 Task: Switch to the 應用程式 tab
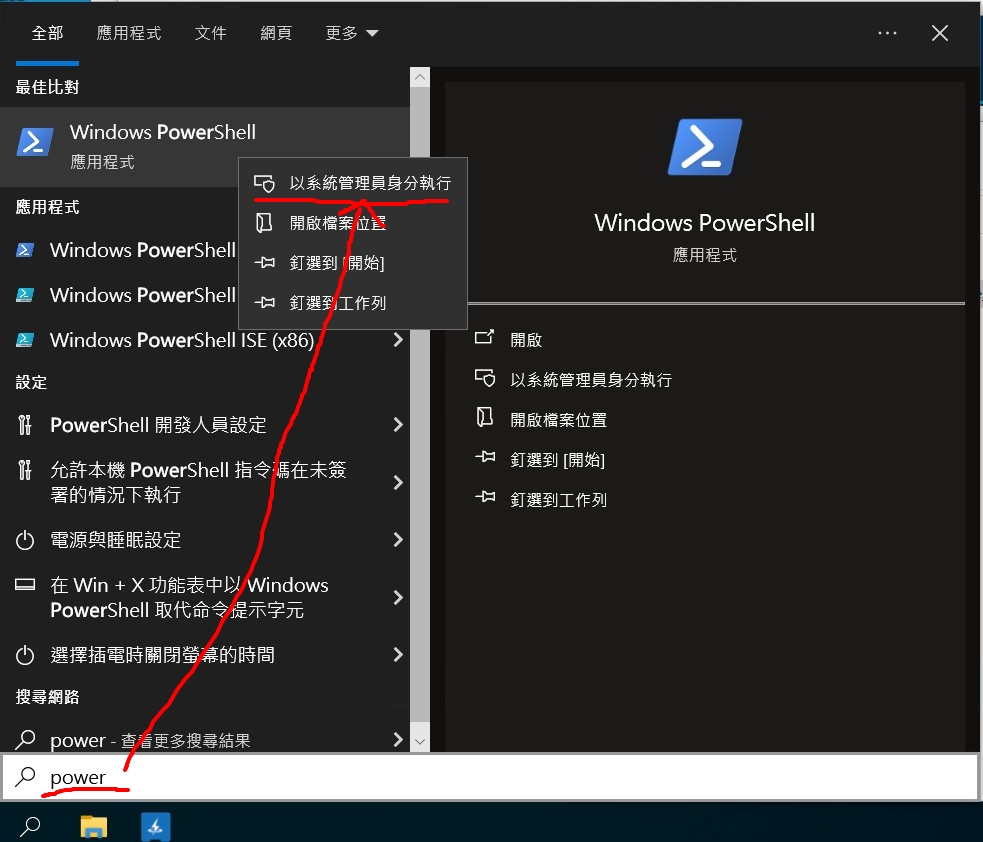click(x=129, y=33)
